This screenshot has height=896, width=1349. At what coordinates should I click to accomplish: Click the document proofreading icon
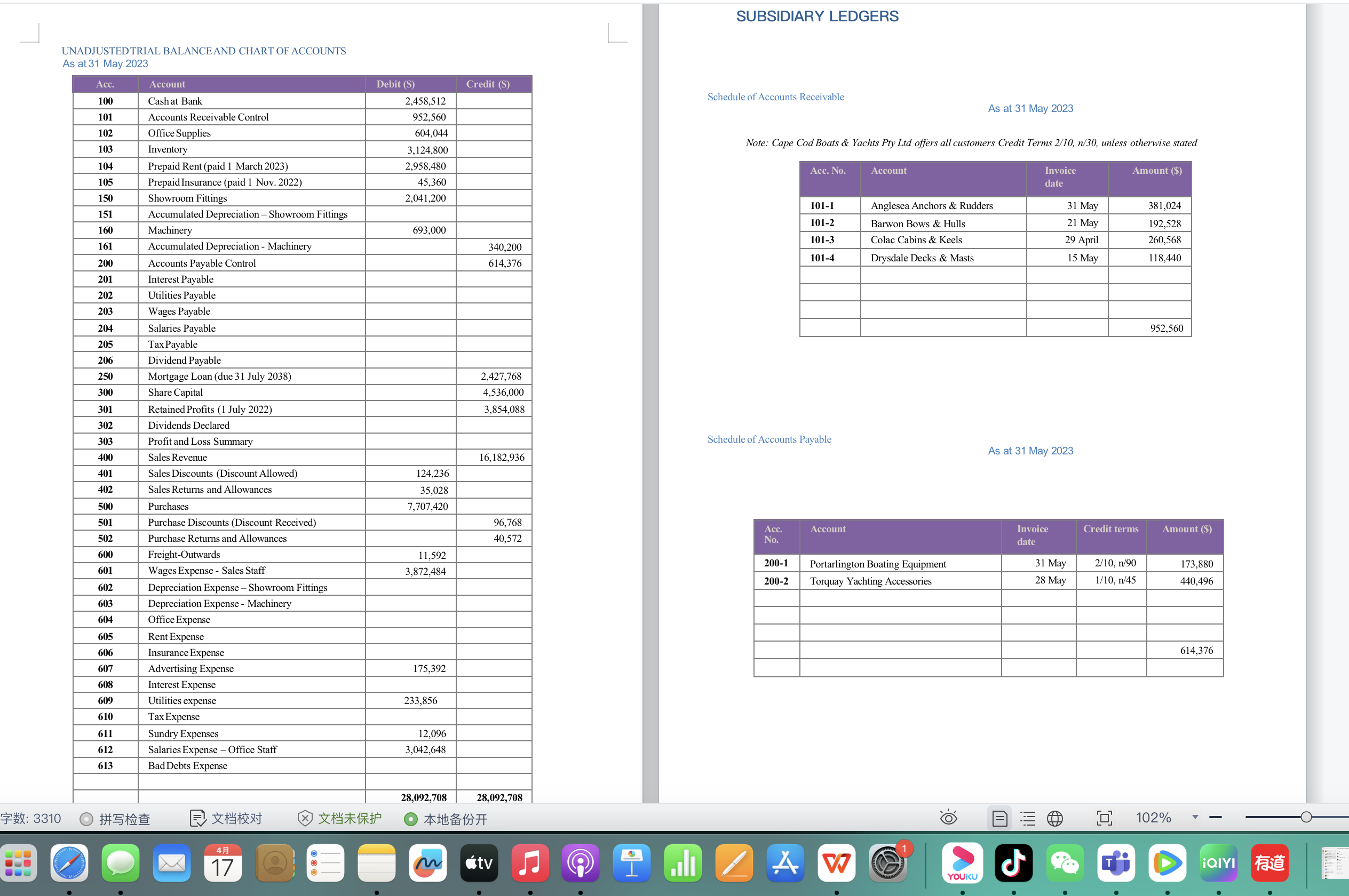pos(198,818)
